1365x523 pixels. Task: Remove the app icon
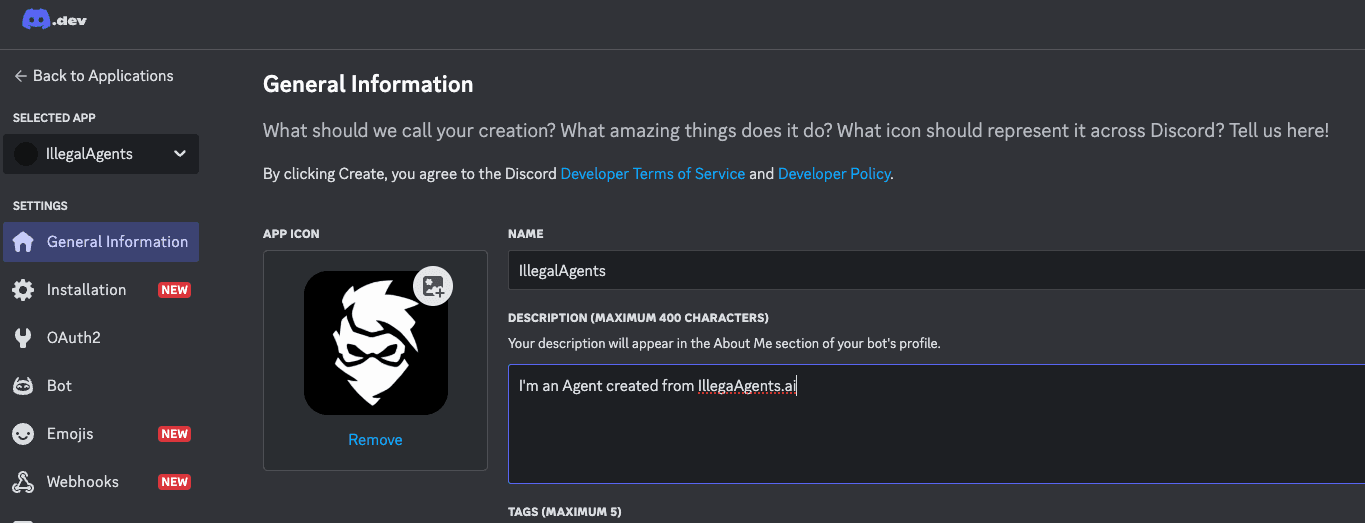pyautogui.click(x=375, y=440)
